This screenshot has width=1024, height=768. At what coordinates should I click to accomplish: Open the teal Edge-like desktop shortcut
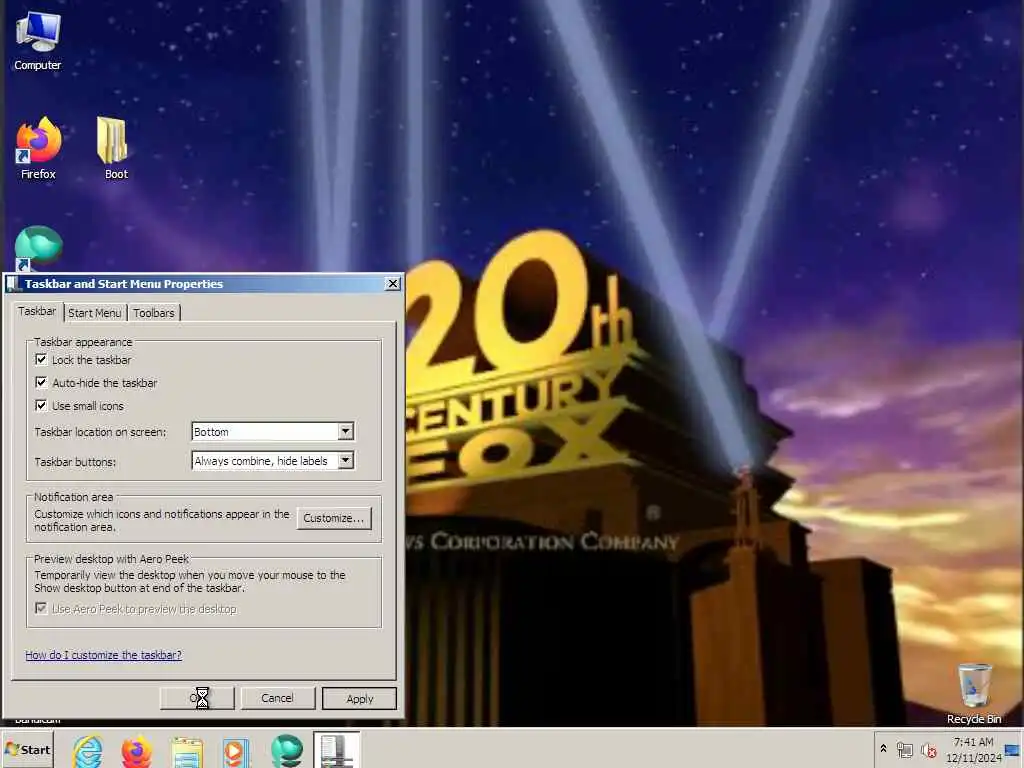click(x=39, y=248)
